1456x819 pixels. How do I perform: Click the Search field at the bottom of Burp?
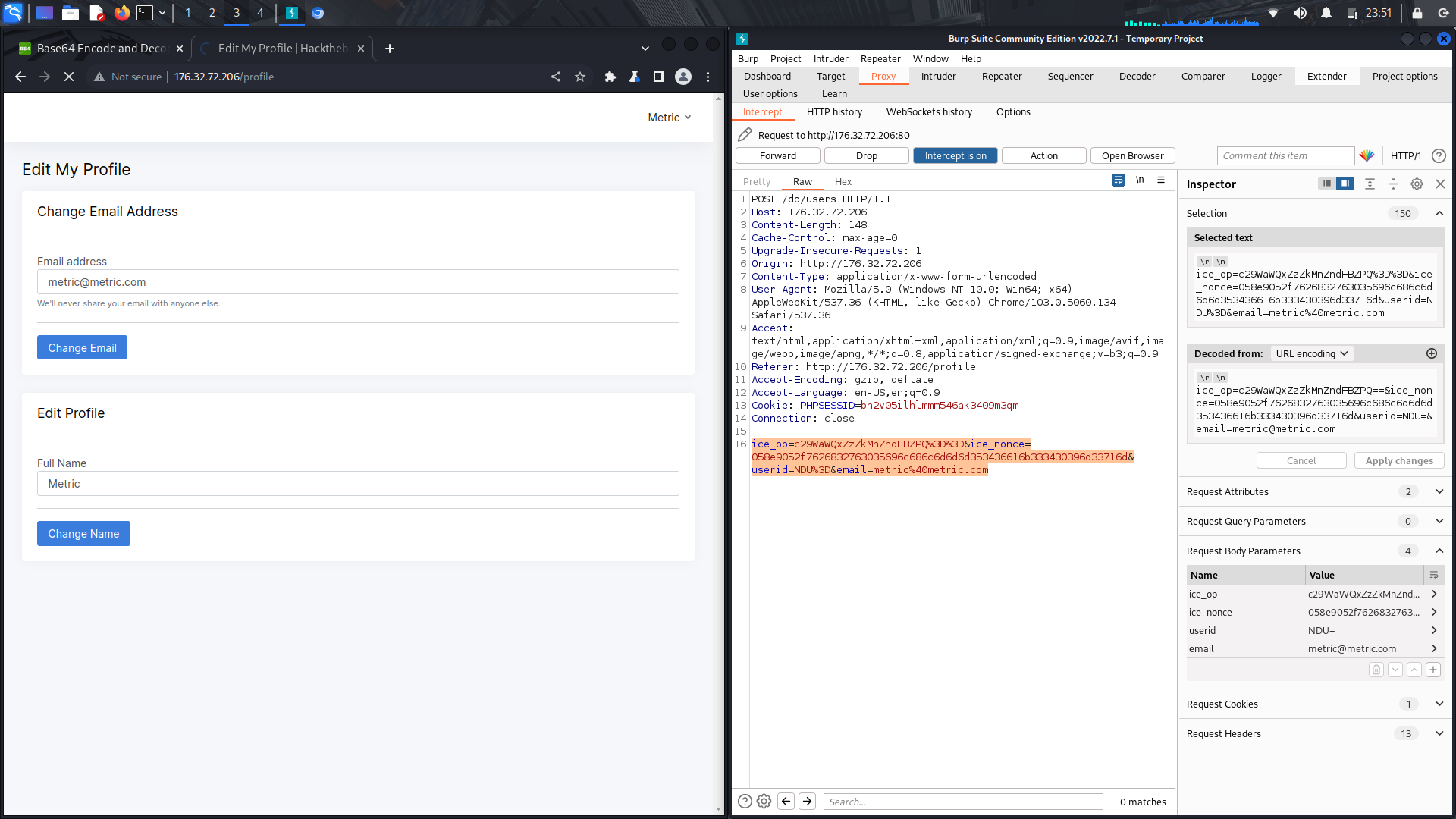pyautogui.click(x=963, y=801)
